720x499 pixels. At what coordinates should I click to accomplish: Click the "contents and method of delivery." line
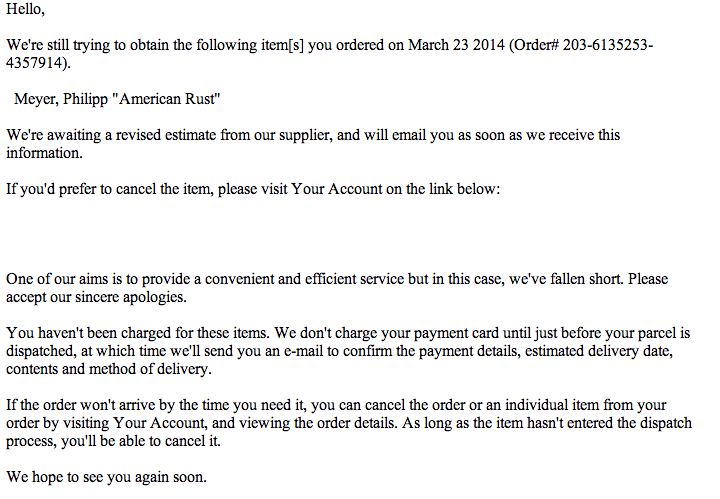click(x=109, y=369)
